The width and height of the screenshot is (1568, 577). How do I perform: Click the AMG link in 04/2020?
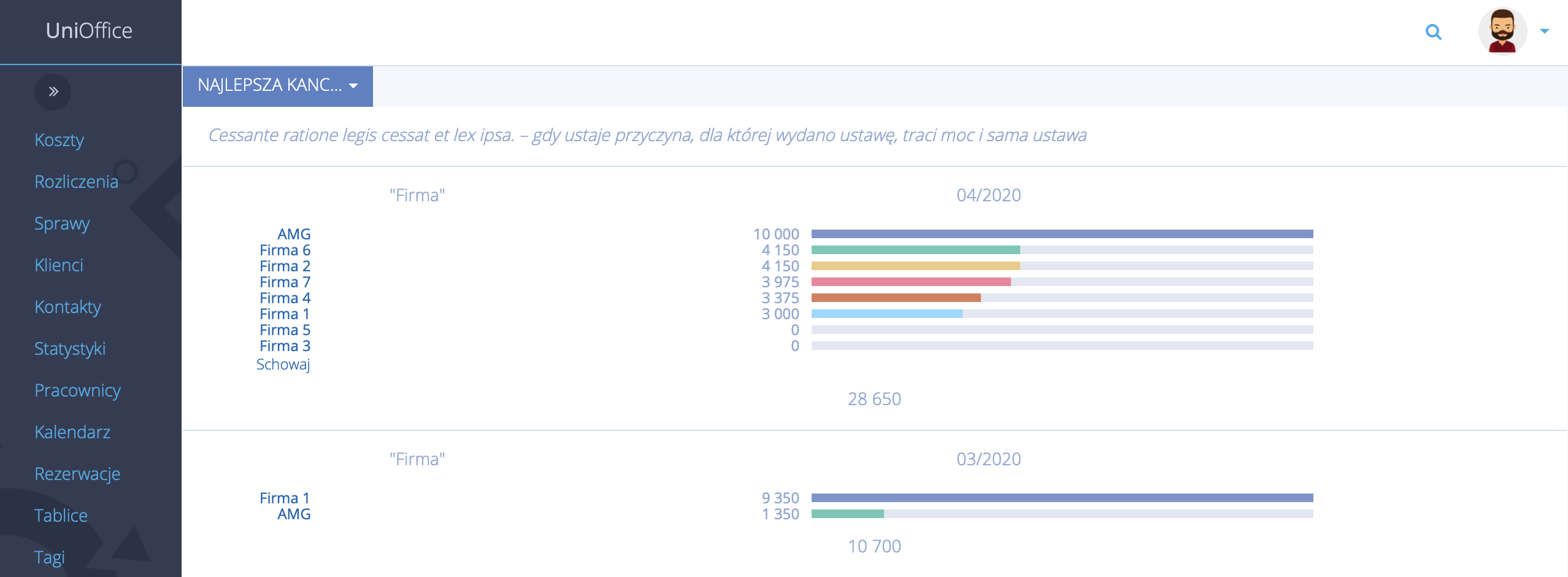[294, 234]
